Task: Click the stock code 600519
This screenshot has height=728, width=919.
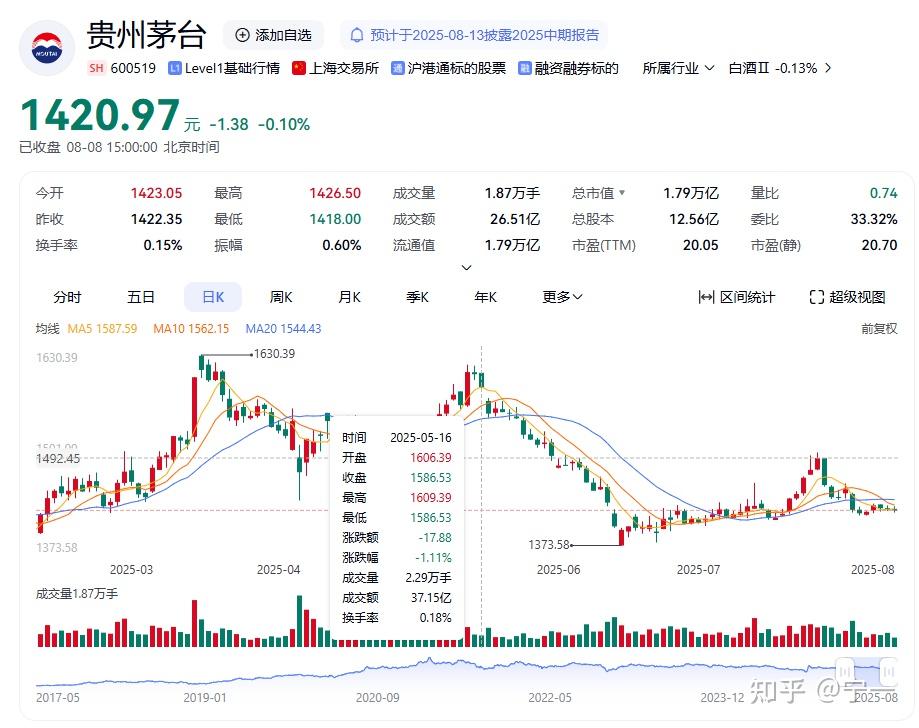Action: (x=133, y=68)
